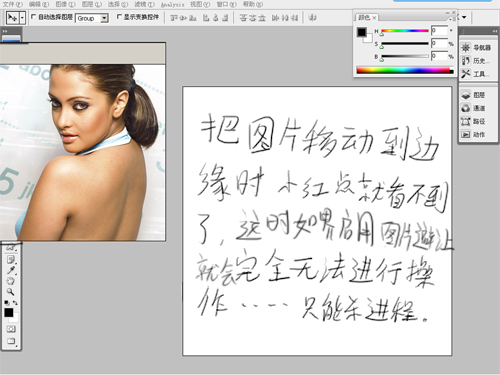This screenshot has width=500, height=375.
Task: Toggle Quick Mask mode icon
Action: pos(11,329)
